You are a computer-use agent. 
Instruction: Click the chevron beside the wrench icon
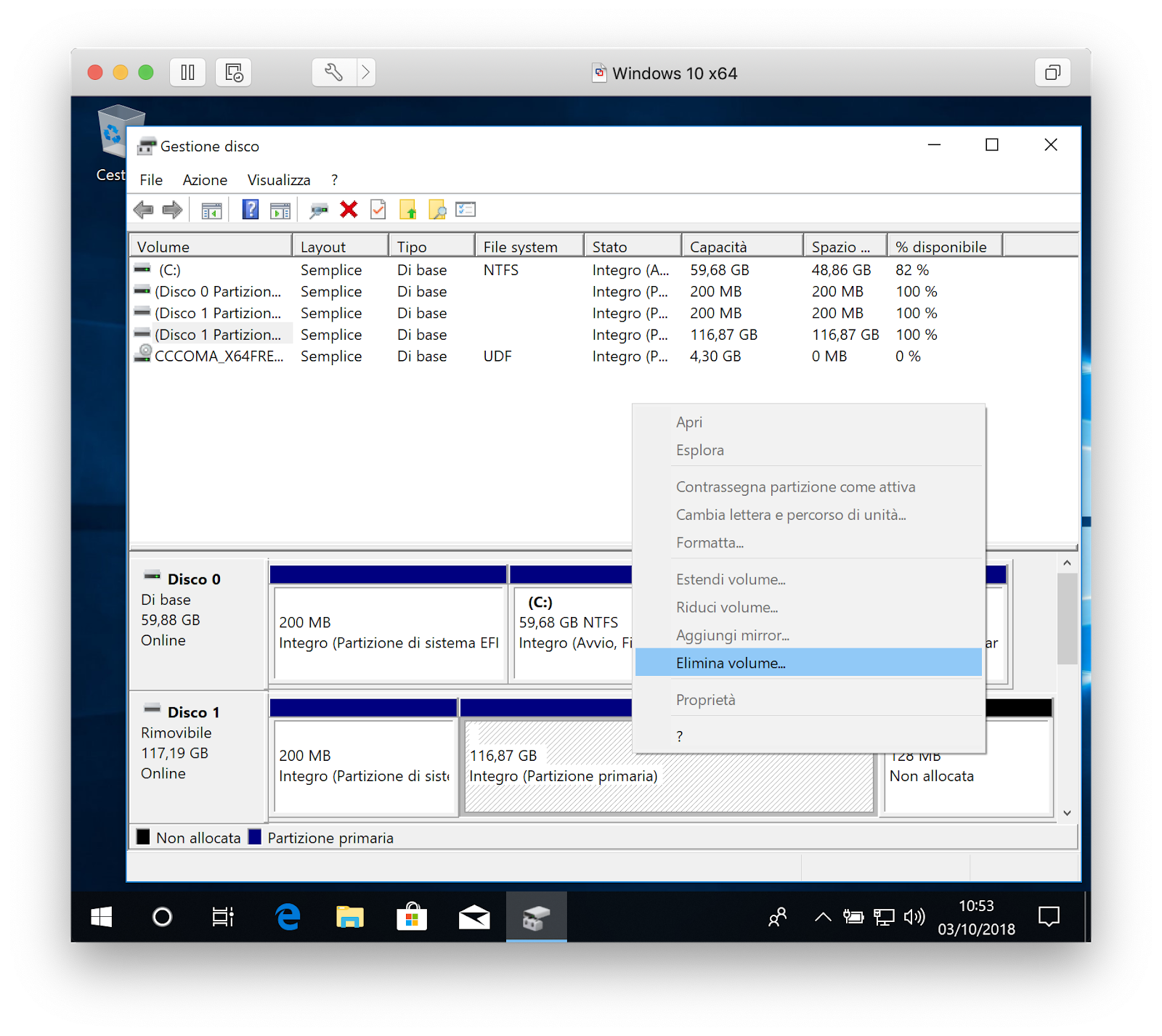tap(366, 73)
